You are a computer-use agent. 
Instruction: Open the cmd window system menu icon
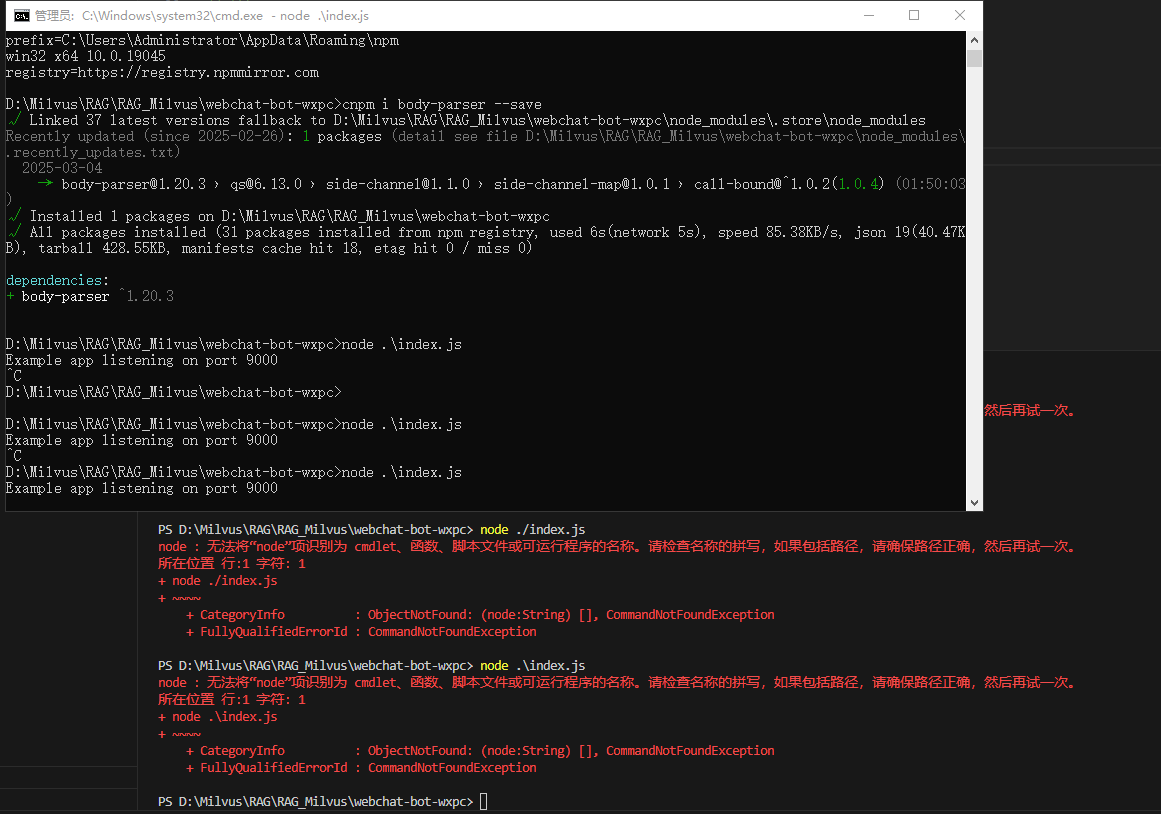[20, 15]
